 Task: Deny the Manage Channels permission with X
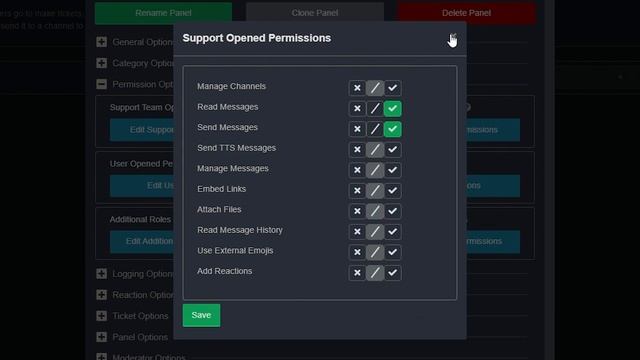point(357,88)
